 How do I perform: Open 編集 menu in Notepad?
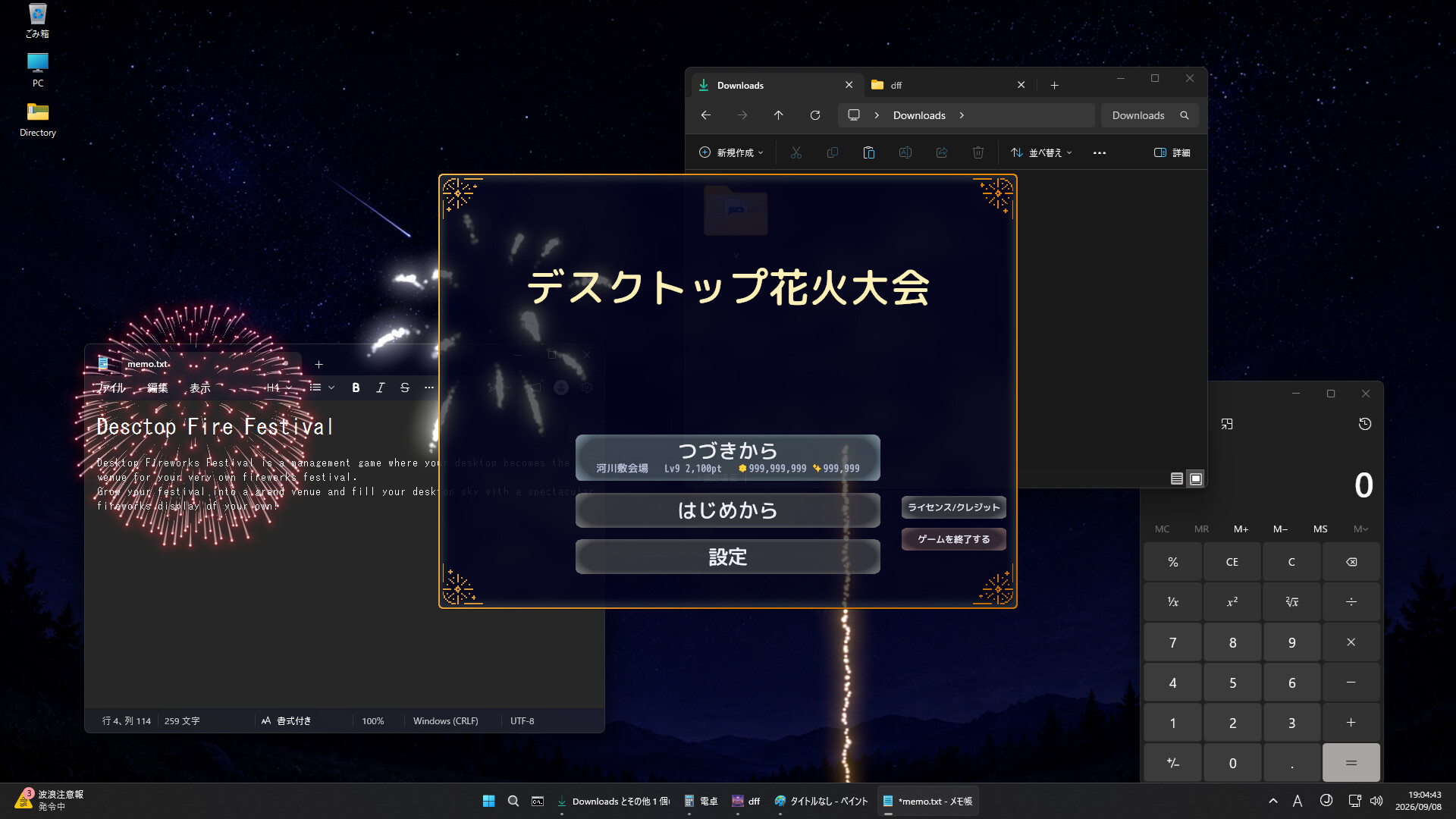coord(157,388)
